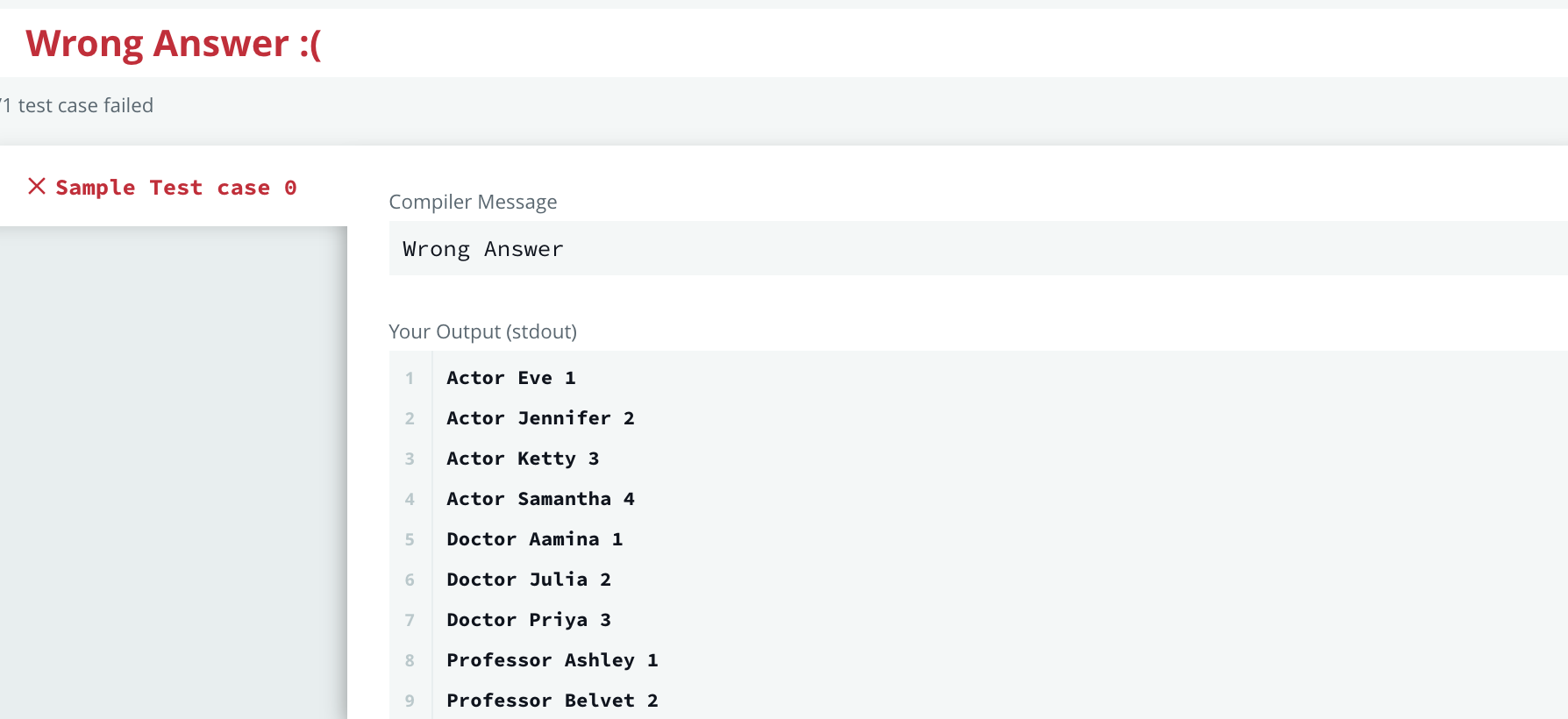
Task: Click the empty gray test case sidebar
Action: pyautogui.click(x=174, y=473)
